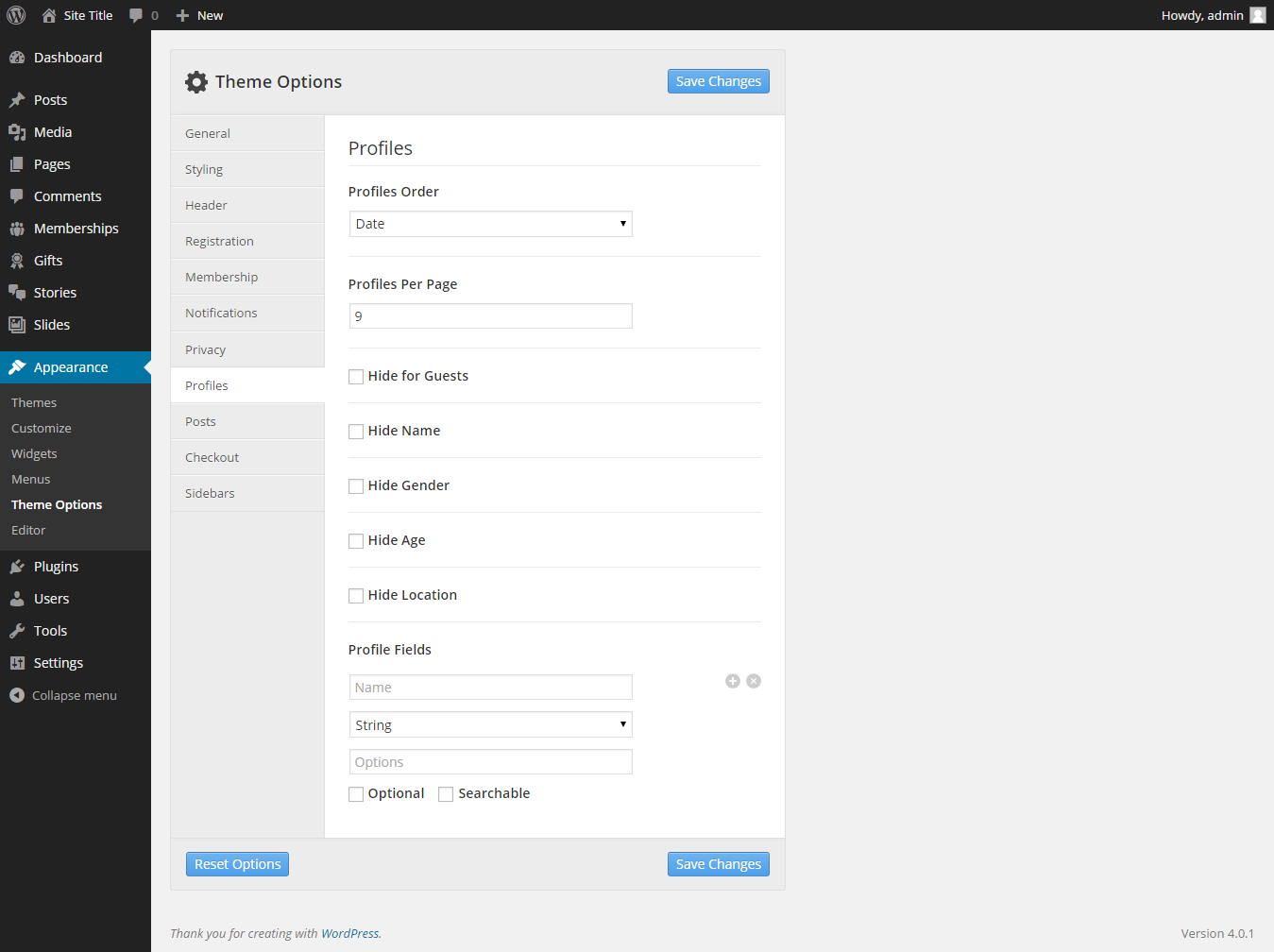Click the Reset Options button
This screenshot has width=1274, height=952.
coord(237,864)
